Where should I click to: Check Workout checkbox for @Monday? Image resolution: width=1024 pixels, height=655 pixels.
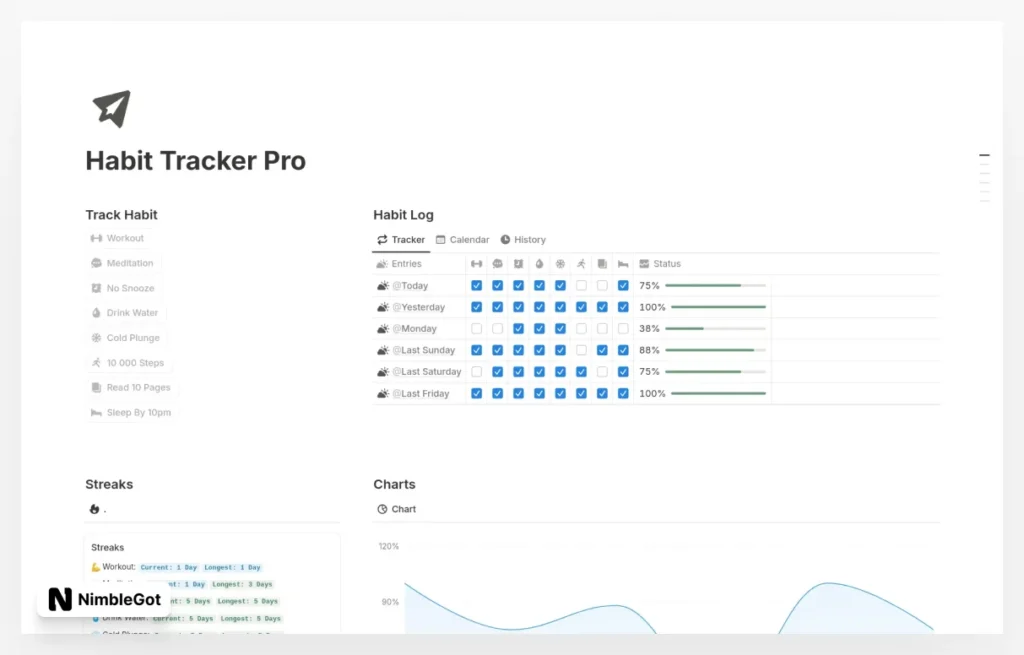(477, 328)
